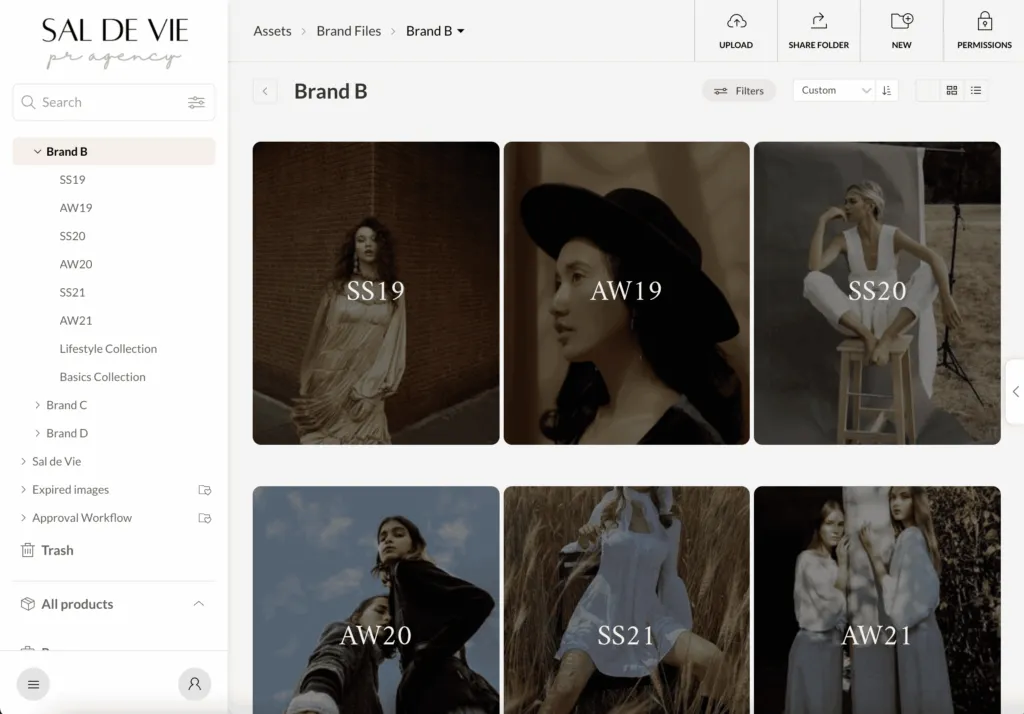This screenshot has width=1024, height=714.
Task: Select Lifestyle Collection in the sidebar
Action: click(108, 349)
